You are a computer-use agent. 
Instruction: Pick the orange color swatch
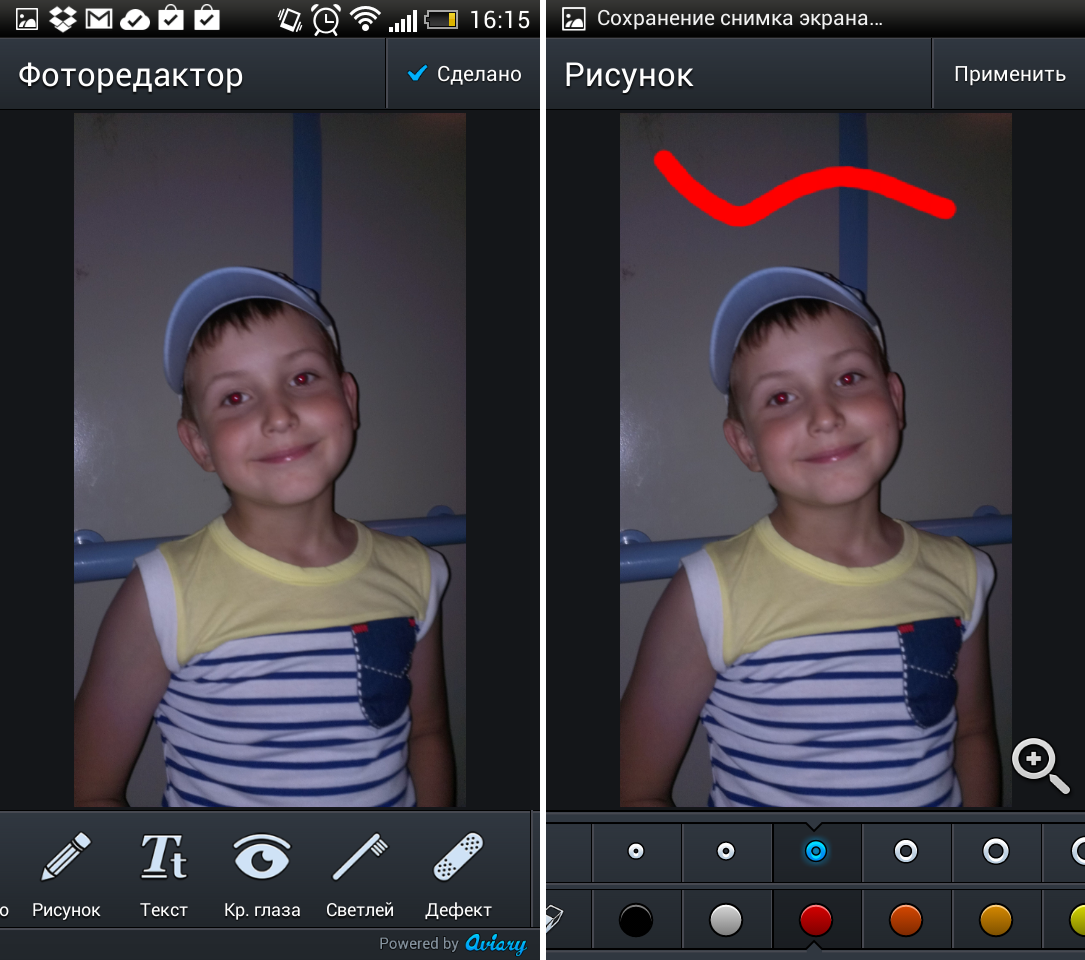click(x=906, y=920)
